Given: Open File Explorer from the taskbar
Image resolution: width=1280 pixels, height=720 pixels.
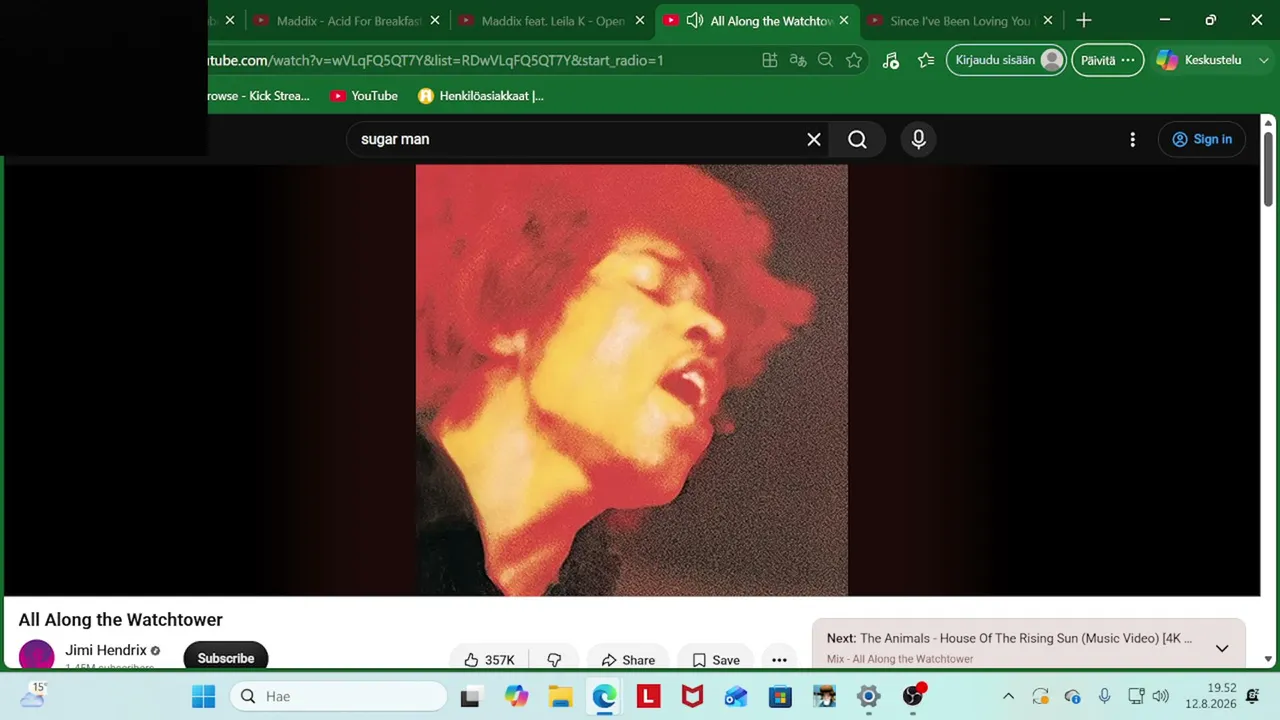Looking at the screenshot, I should tap(560, 696).
